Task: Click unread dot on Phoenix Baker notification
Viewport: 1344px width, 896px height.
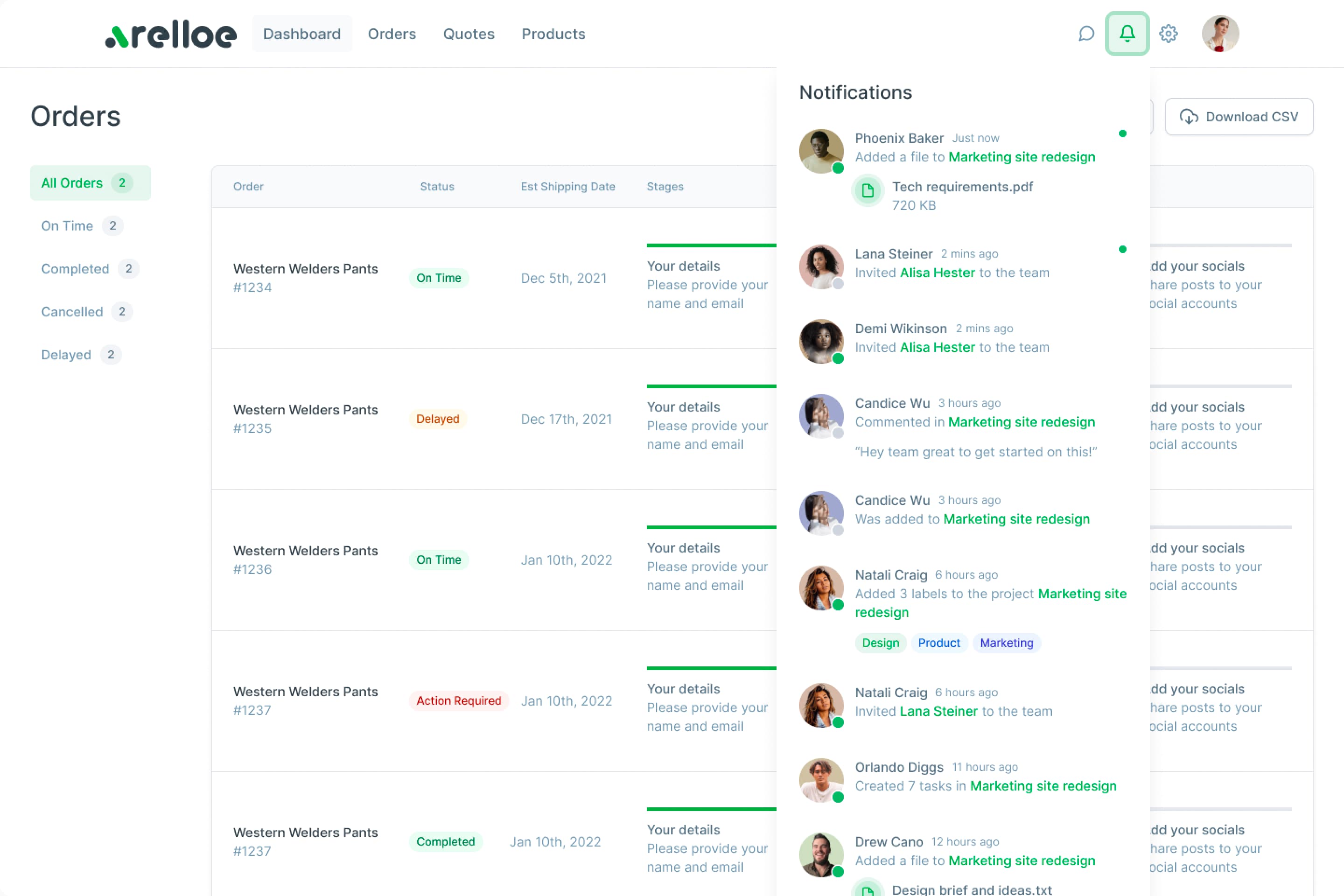Action: pyautogui.click(x=1122, y=134)
